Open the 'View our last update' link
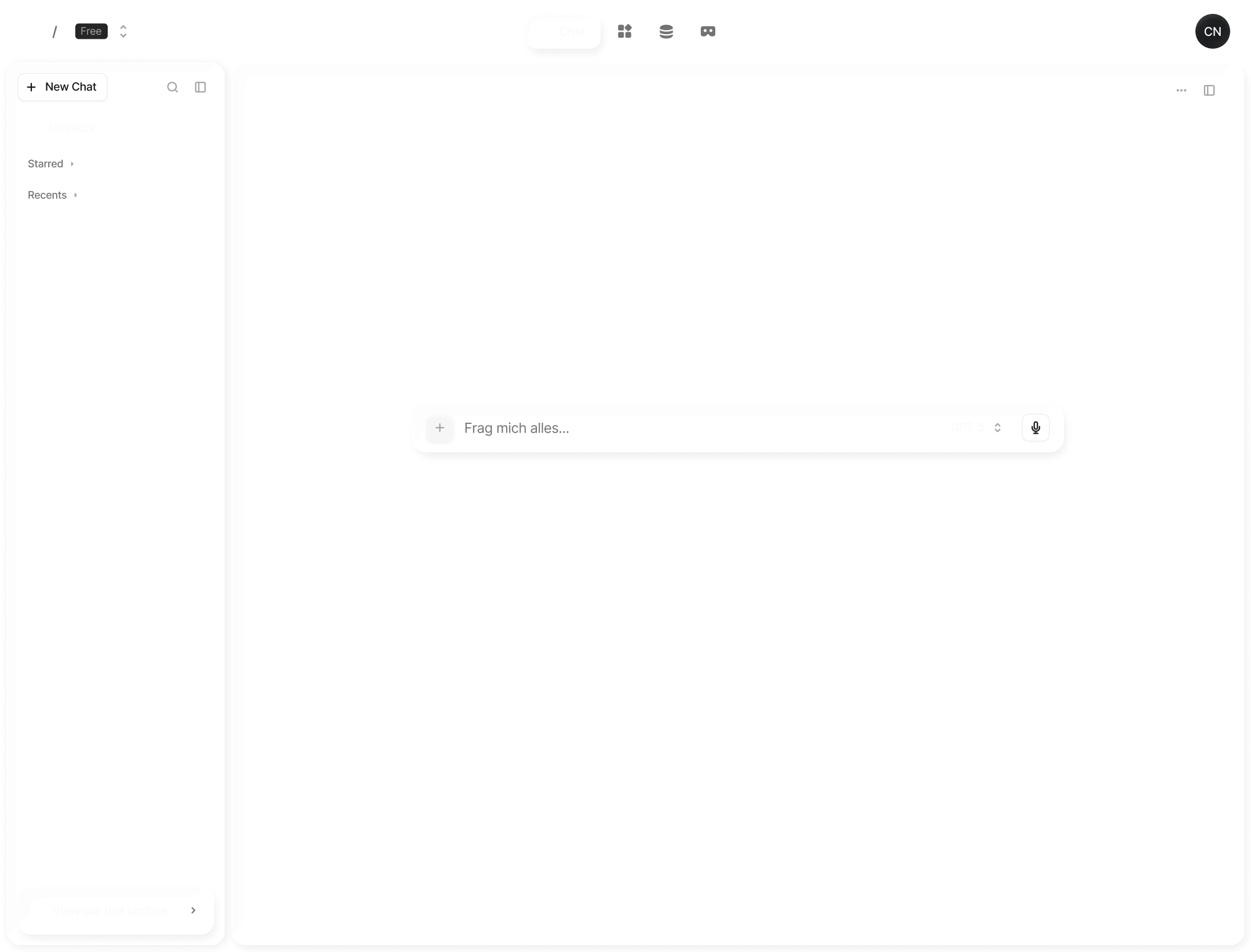The height and width of the screenshot is (952, 1251). [x=115, y=910]
